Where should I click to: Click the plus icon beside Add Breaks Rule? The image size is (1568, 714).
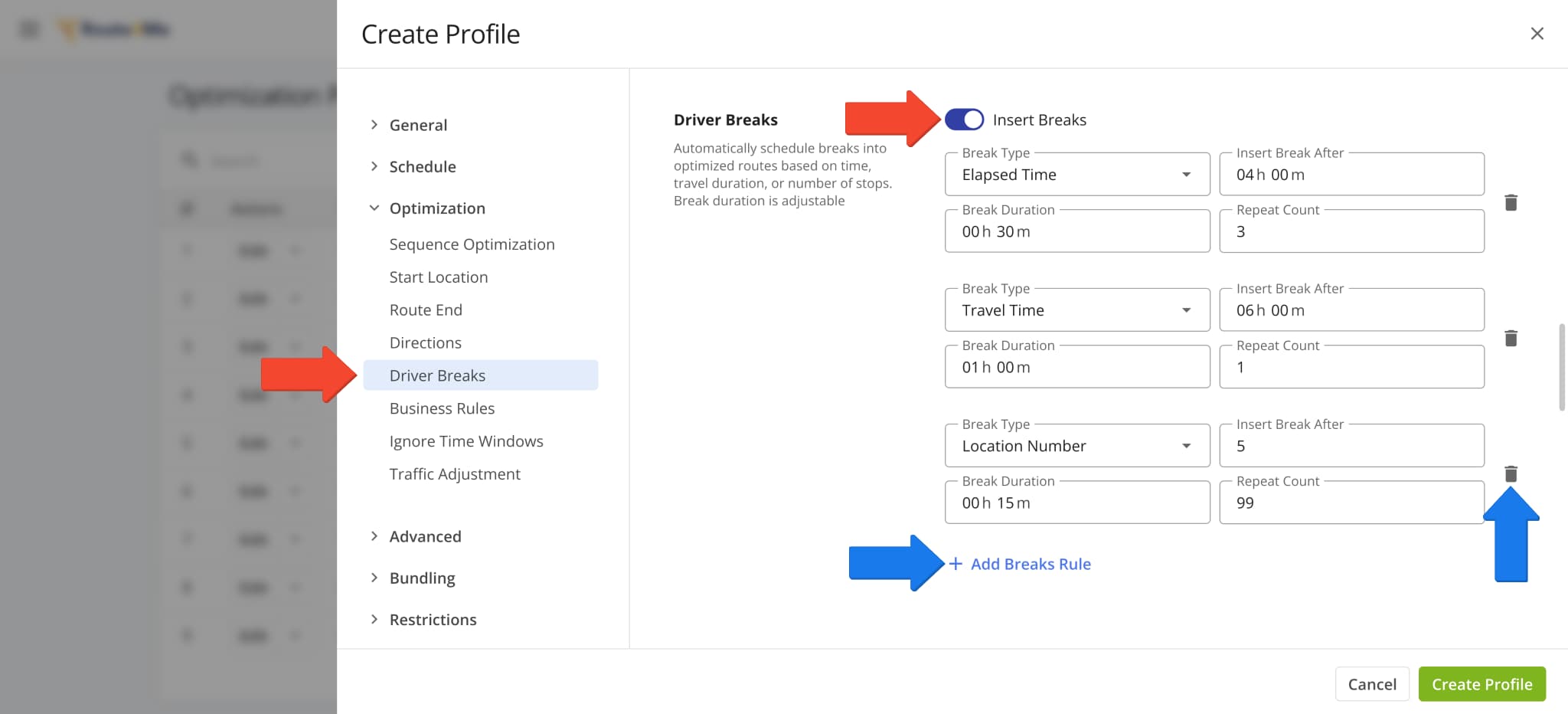955,563
